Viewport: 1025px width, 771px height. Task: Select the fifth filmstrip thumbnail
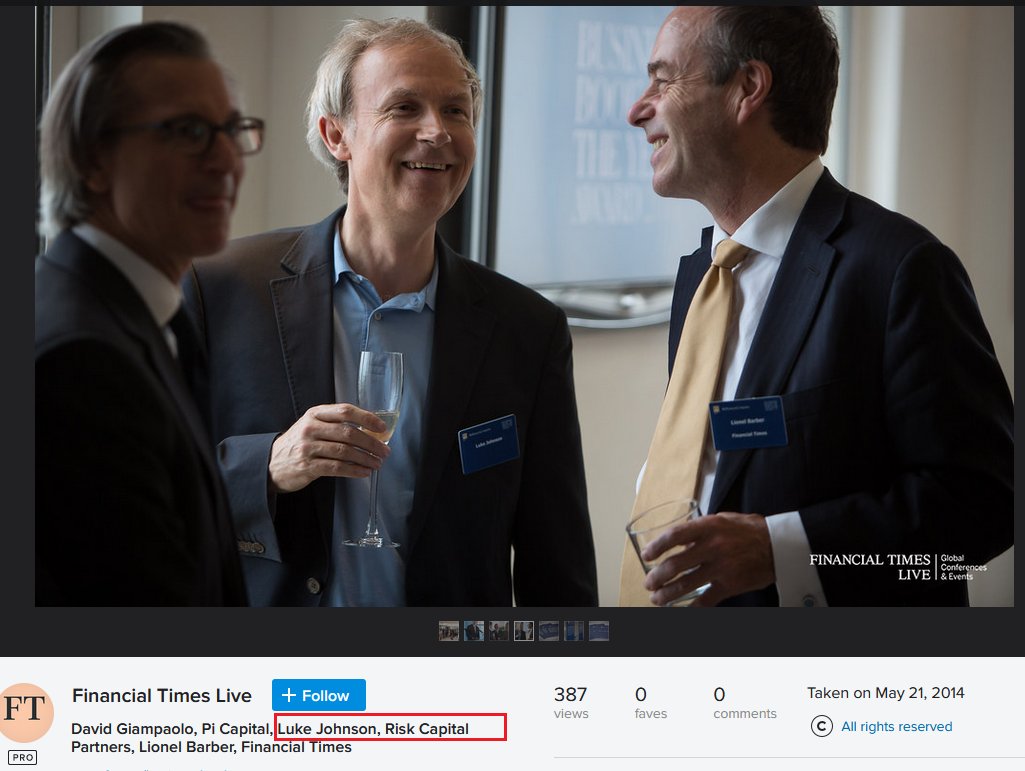[549, 631]
